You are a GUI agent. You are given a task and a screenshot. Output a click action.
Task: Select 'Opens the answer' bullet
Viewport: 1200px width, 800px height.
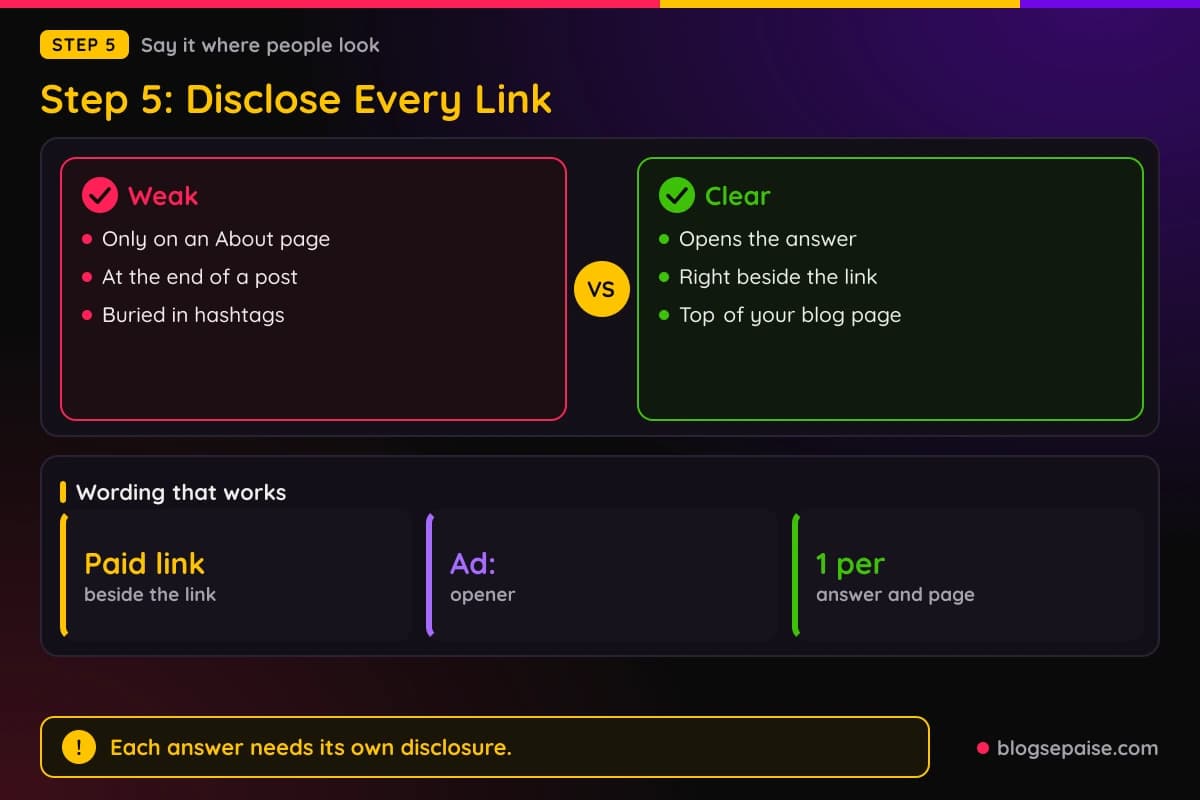click(x=767, y=239)
